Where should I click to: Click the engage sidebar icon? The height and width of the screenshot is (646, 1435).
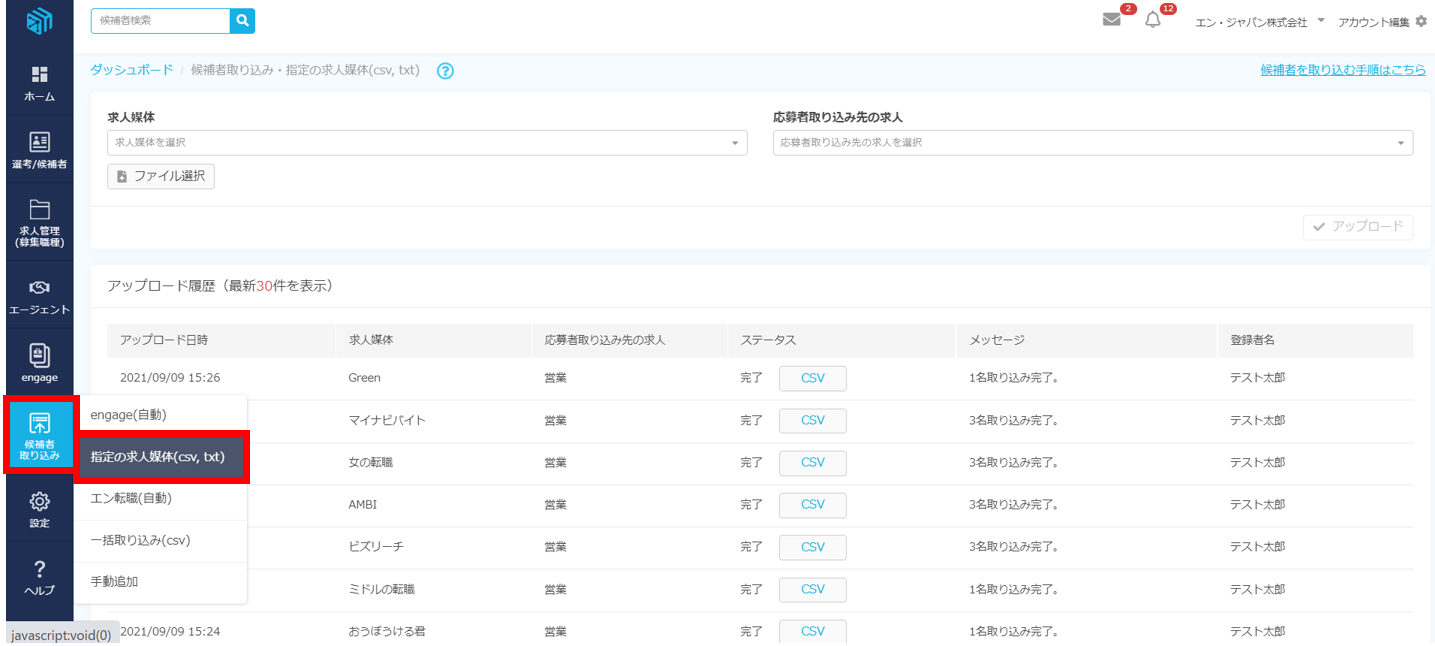(39, 356)
